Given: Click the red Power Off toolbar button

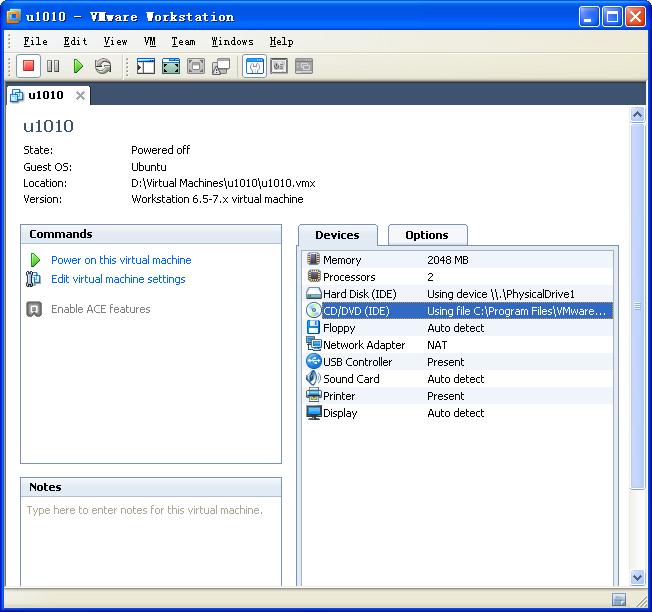Looking at the screenshot, I should pyautogui.click(x=28, y=66).
